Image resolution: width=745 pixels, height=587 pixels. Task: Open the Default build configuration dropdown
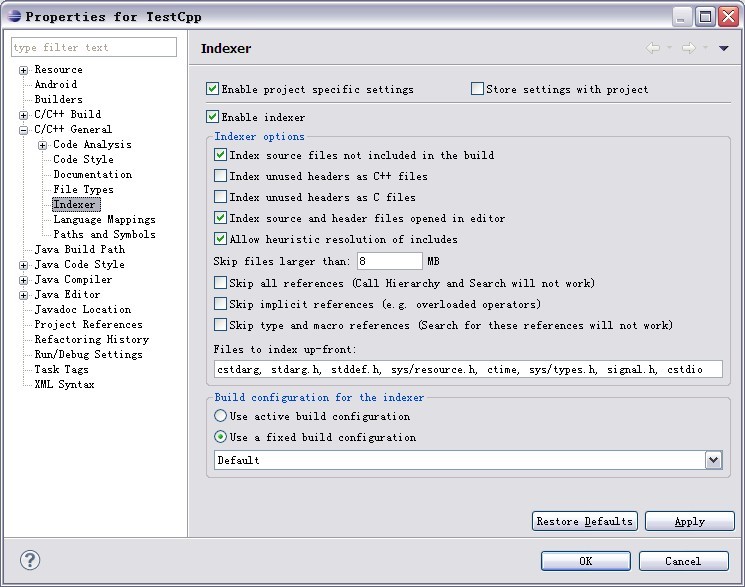[x=713, y=460]
